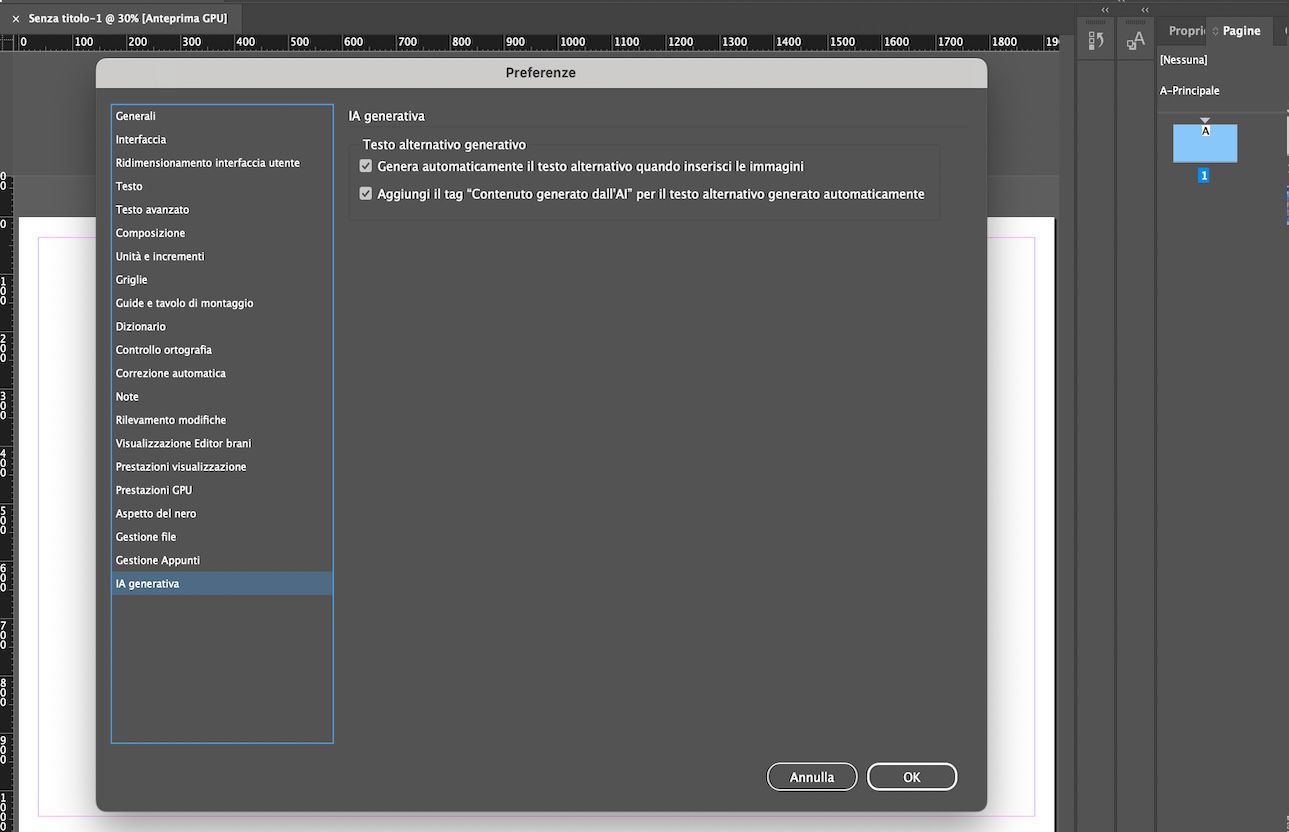Close the Senza titolo-1 document tab

click(x=16, y=19)
